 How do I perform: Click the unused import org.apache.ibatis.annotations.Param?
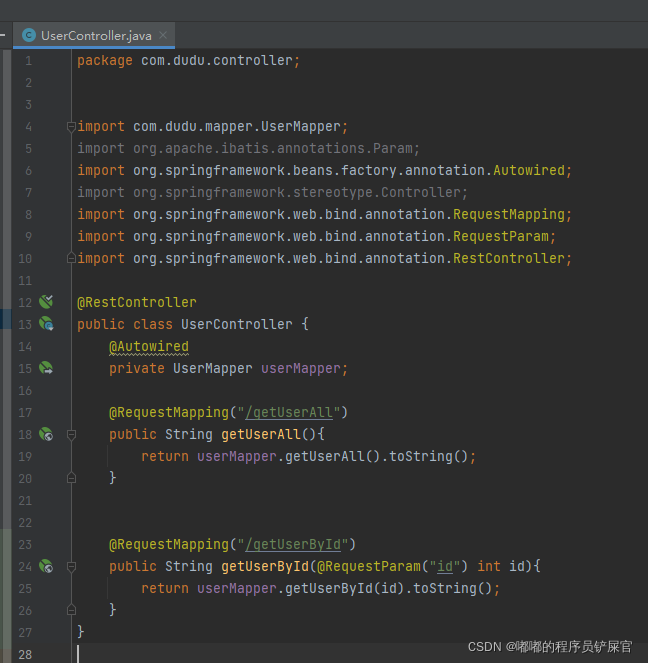248,148
